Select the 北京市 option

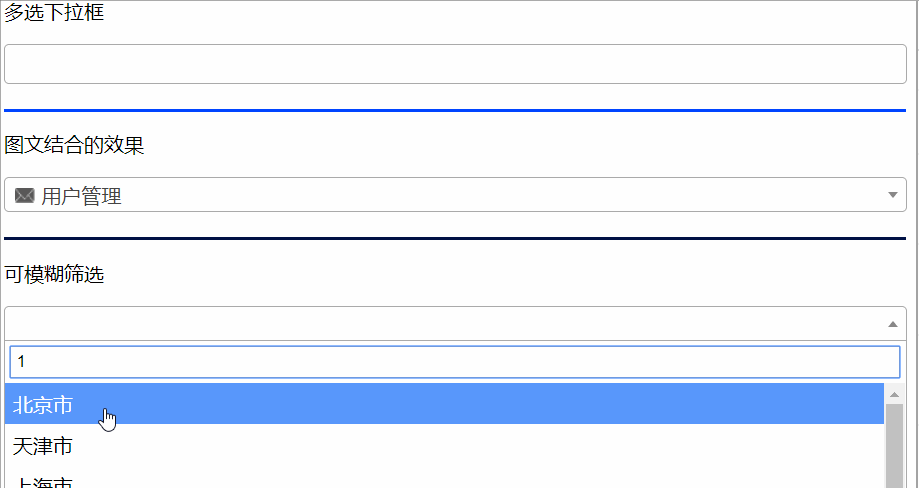[43, 405]
